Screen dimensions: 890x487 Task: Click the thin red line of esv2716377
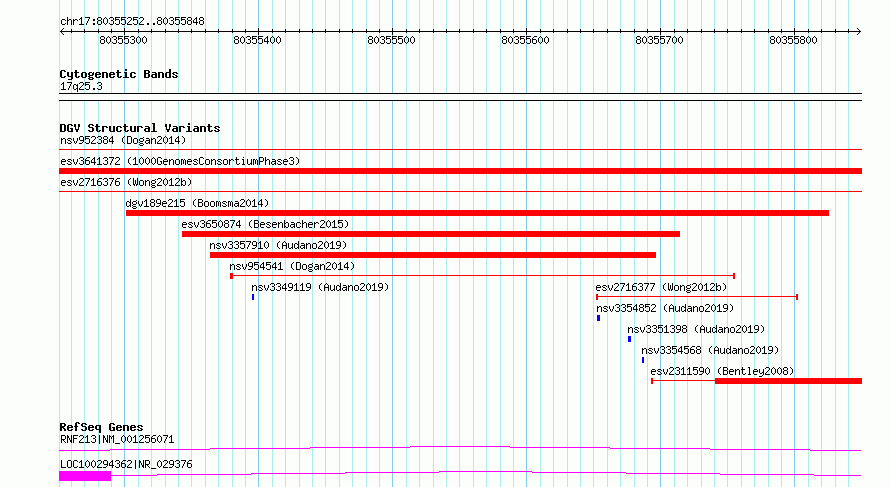697,297
